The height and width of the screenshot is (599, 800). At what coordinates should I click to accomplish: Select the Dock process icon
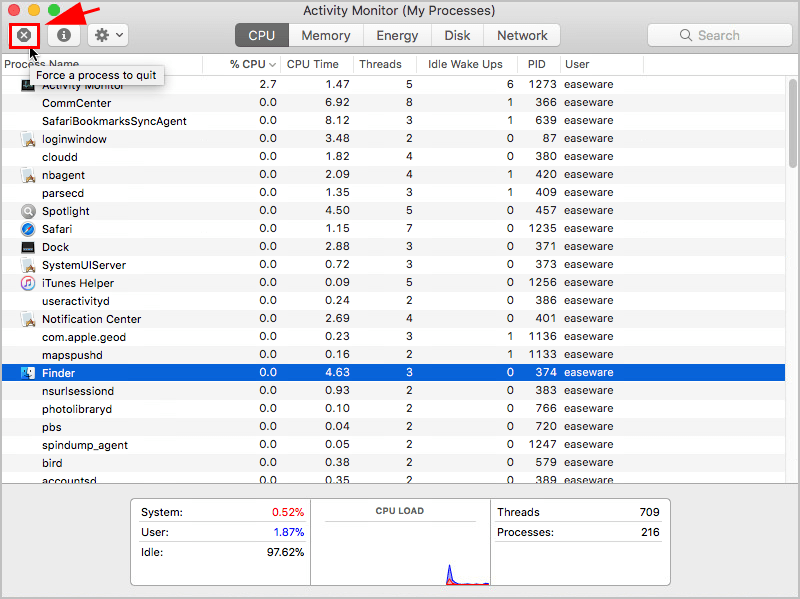[x=28, y=247]
